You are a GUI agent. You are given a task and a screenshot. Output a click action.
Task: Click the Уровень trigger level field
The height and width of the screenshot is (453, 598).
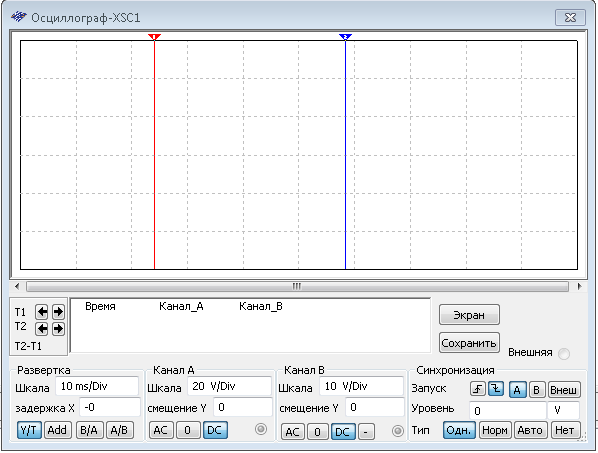[x=508, y=411]
